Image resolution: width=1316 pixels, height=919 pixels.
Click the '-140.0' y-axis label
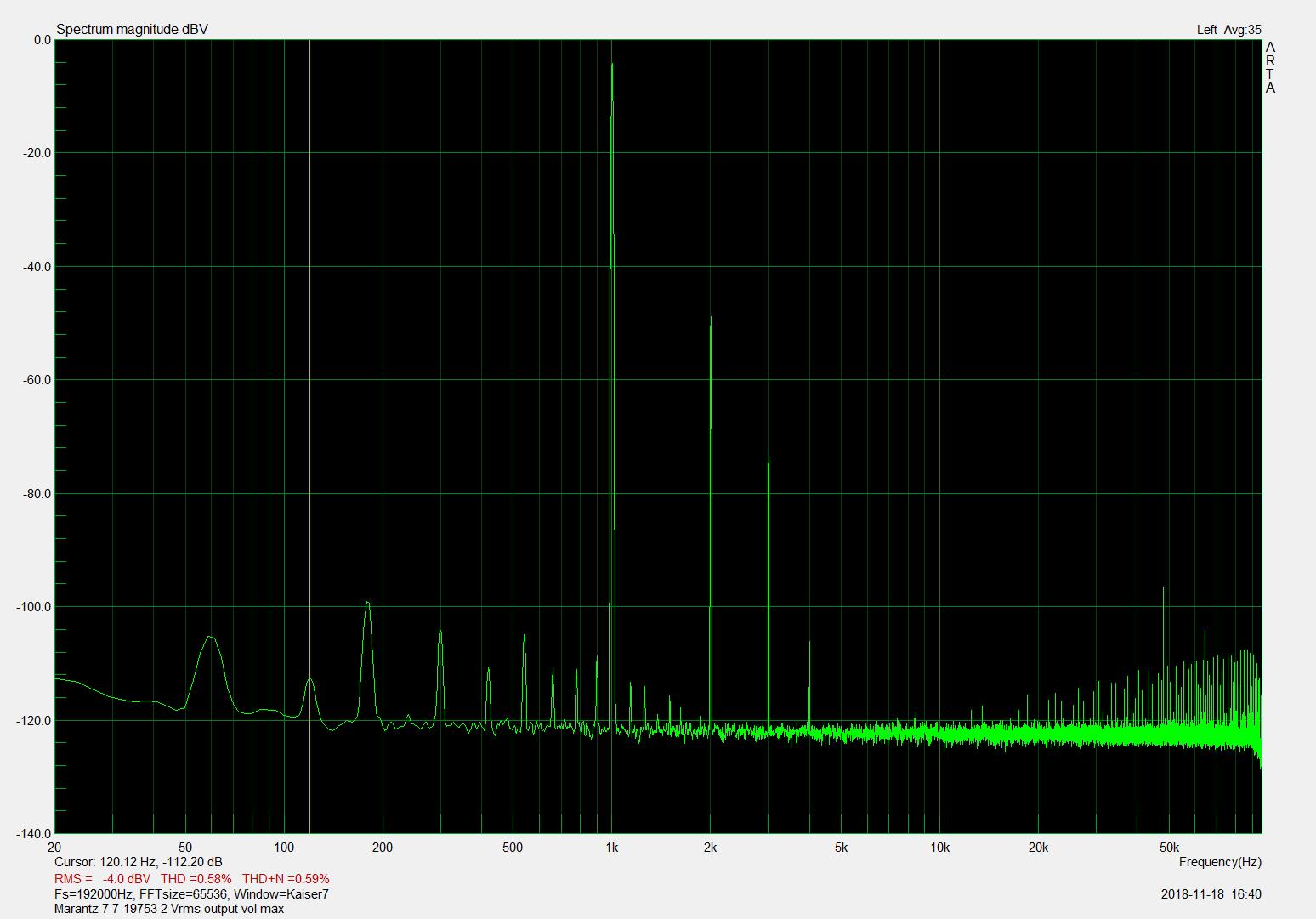click(x=36, y=834)
